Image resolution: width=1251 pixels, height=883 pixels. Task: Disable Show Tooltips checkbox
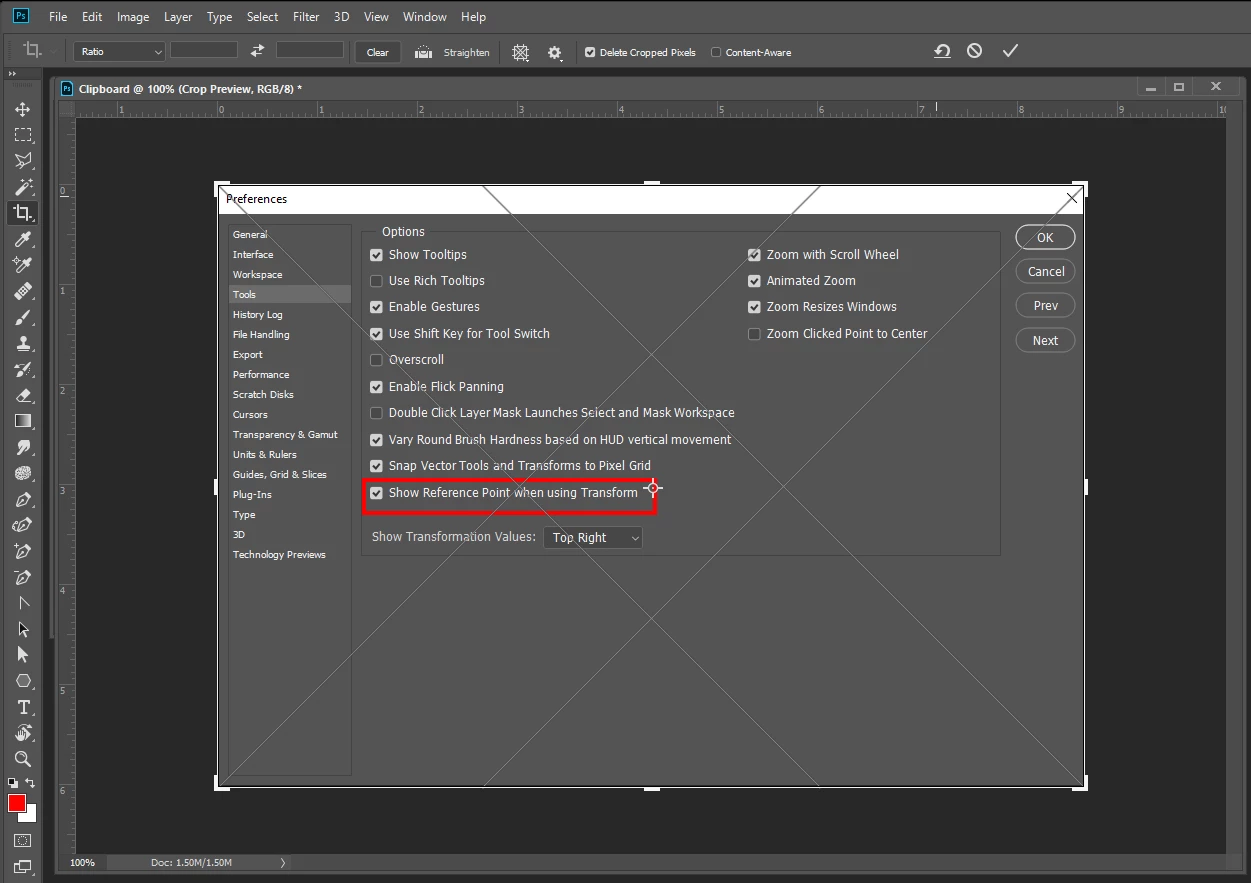pyautogui.click(x=376, y=255)
